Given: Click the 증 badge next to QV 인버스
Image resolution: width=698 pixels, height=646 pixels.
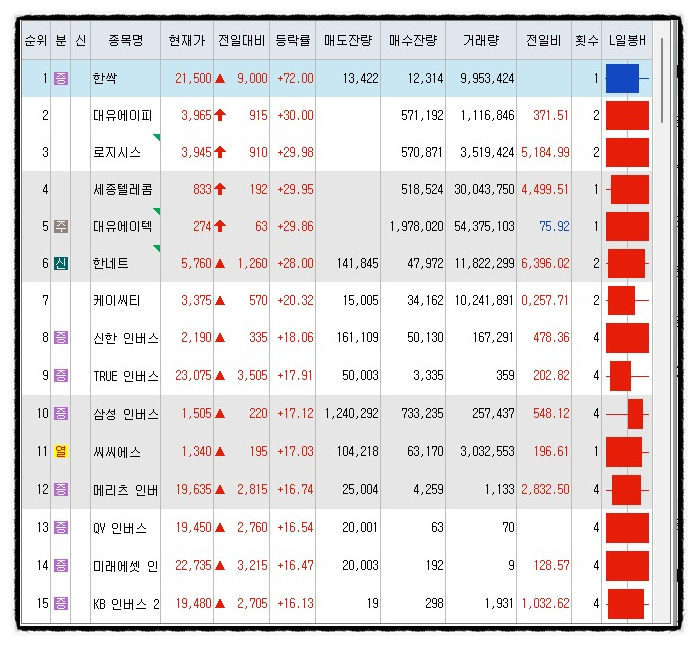Looking at the screenshot, I should [x=61, y=528].
